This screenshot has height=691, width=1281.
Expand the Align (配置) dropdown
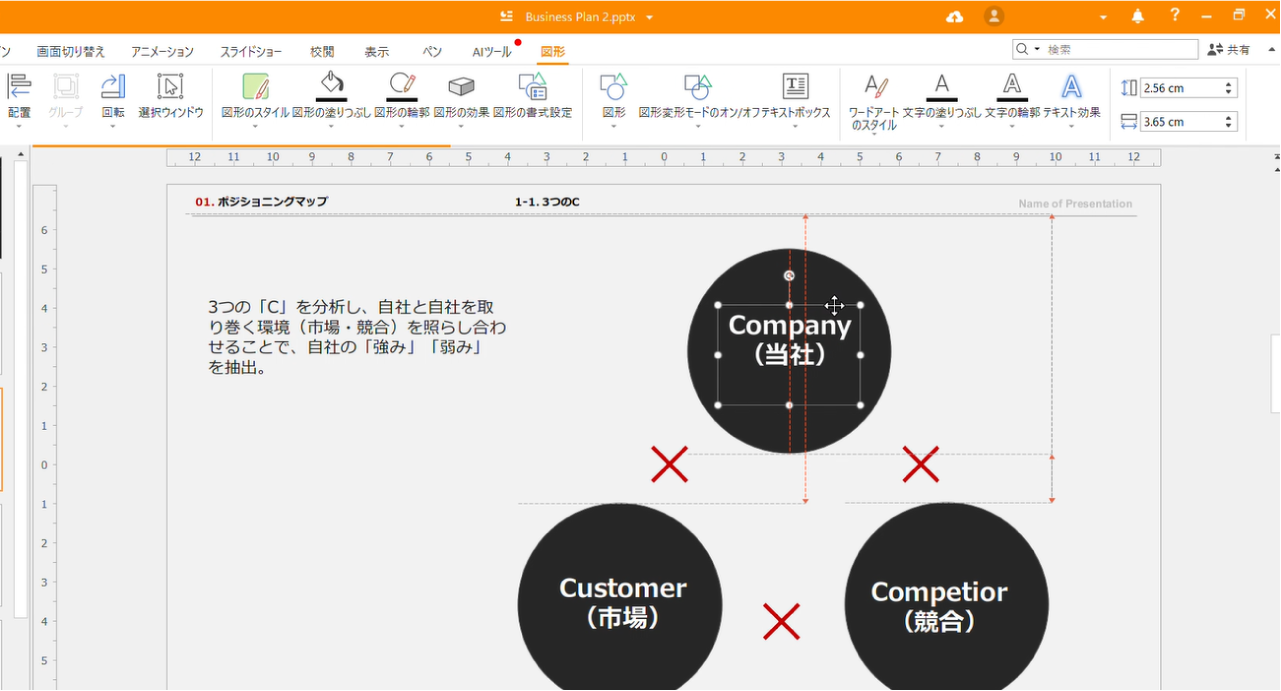click(19, 127)
